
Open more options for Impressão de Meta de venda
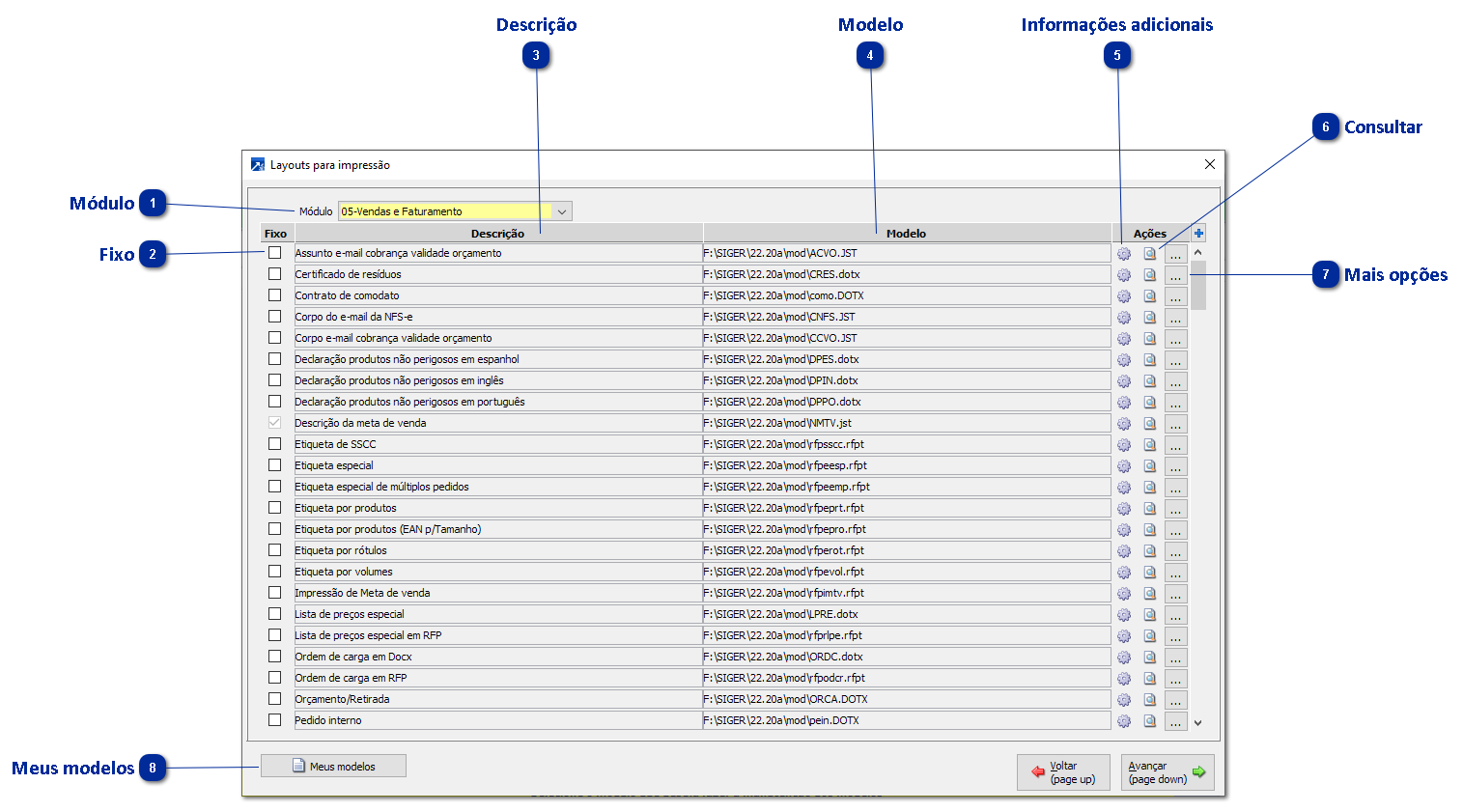coord(1175,594)
